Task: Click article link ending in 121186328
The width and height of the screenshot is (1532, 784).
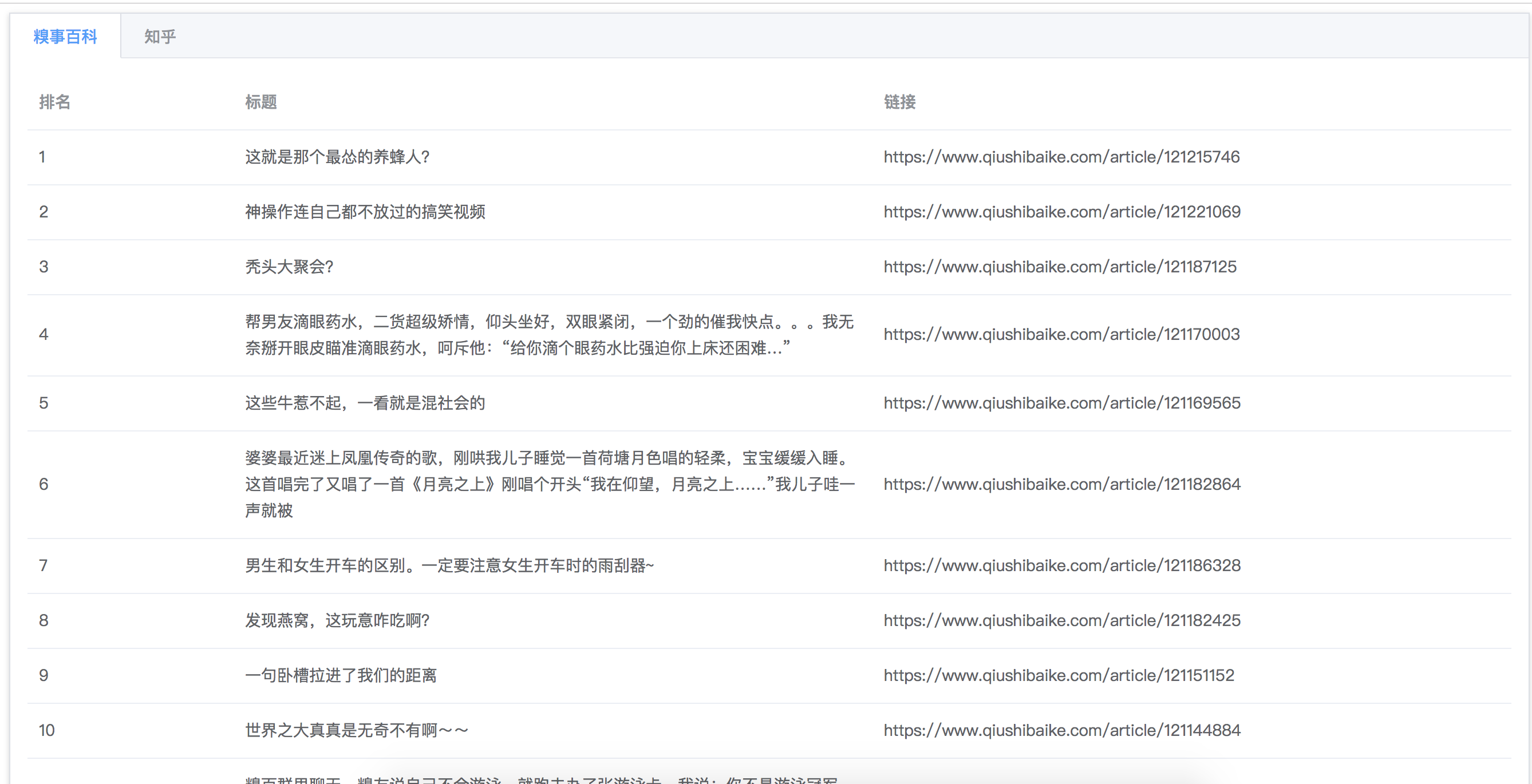Action: 1061,566
